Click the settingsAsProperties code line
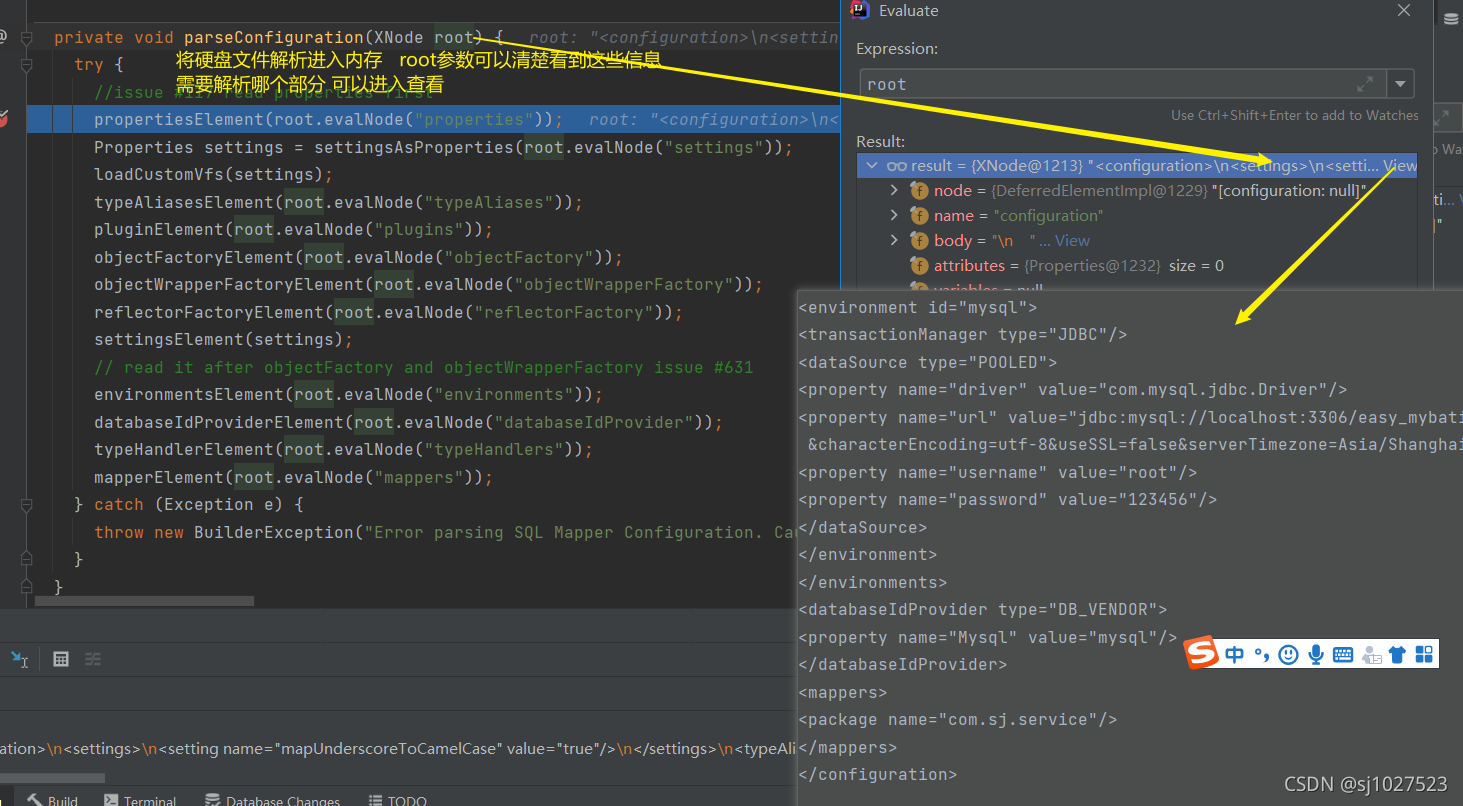1463x806 pixels. [443, 147]
